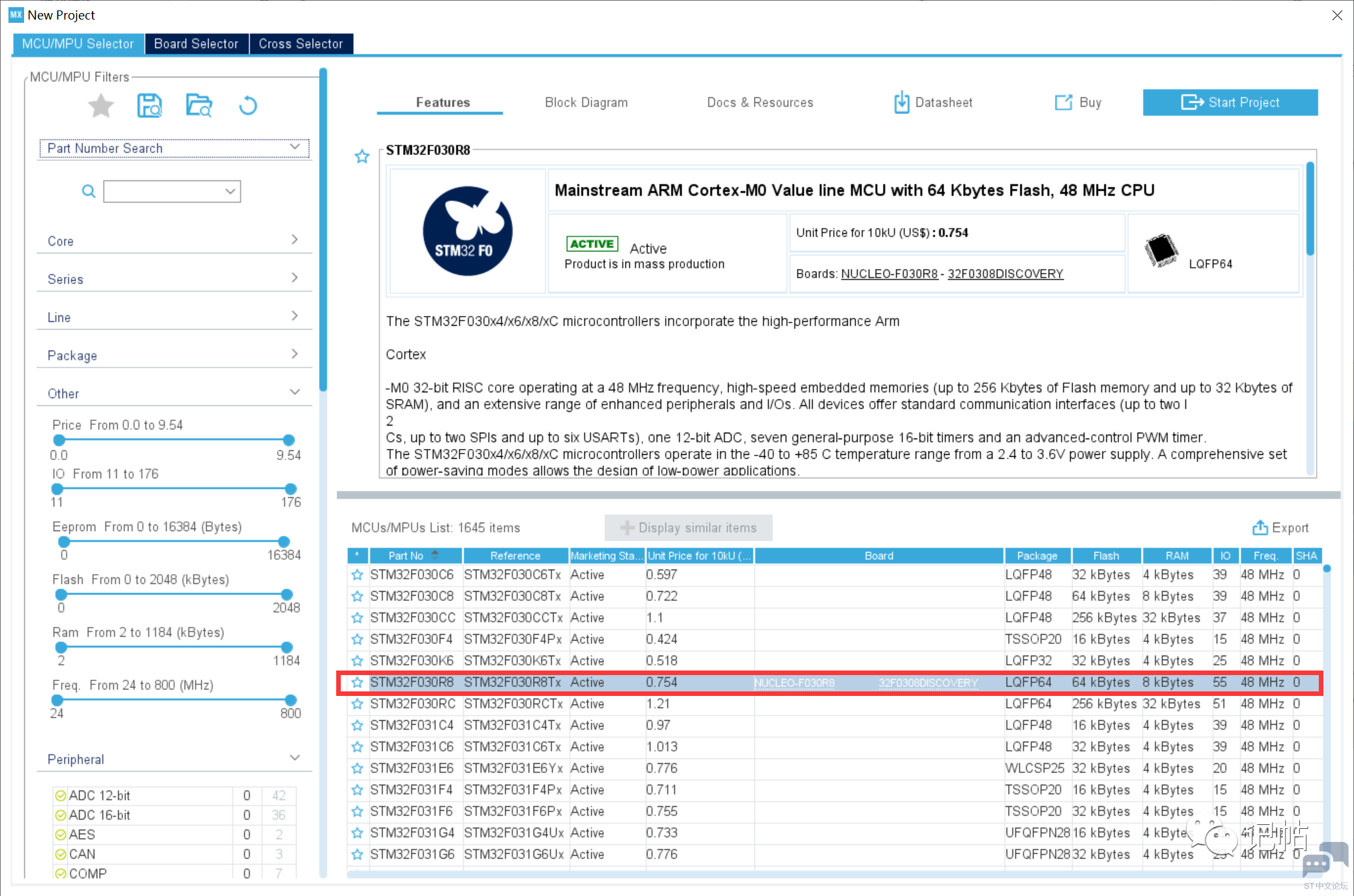The height and width of the screenshot is (896, 1354).
Task: Sort list by Flash column header
Action: pos(1106,556)
